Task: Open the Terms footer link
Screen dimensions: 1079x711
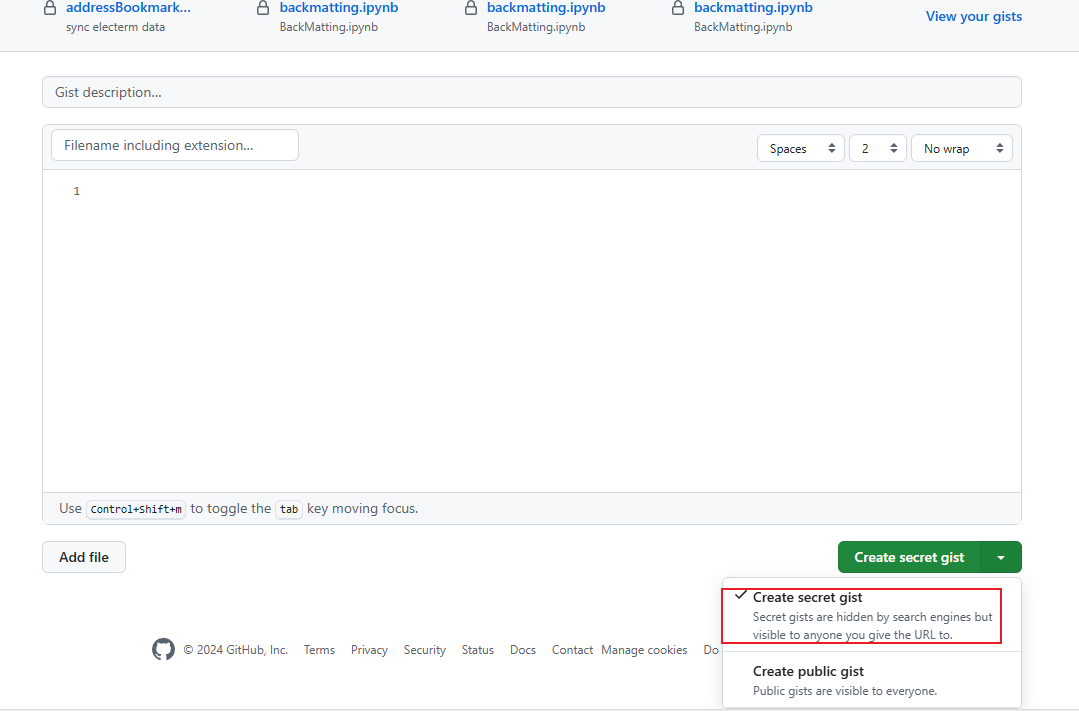Action: click(319, 650)
